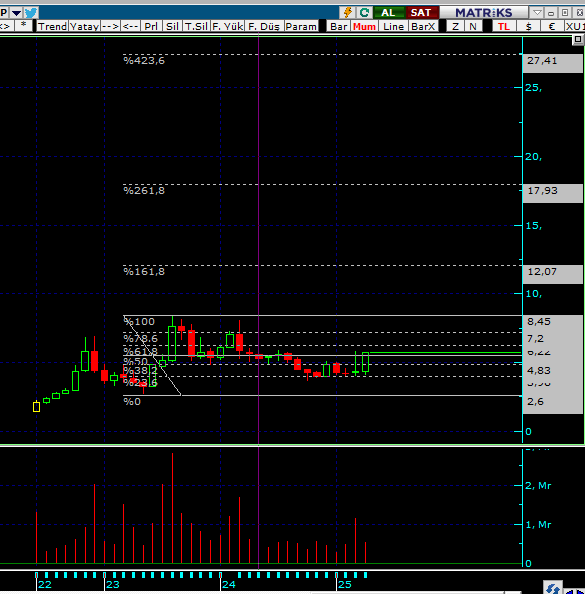
Task: Click the yellow candle at chart start
Action: (x=36, y=406)
